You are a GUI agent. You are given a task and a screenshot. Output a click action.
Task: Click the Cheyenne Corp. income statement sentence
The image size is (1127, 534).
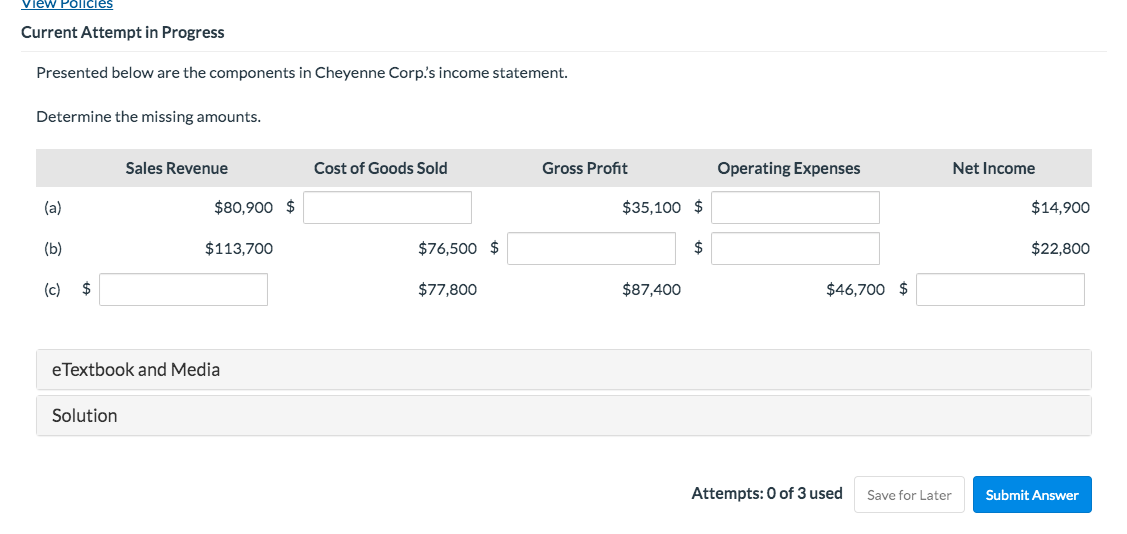(302, 73)
